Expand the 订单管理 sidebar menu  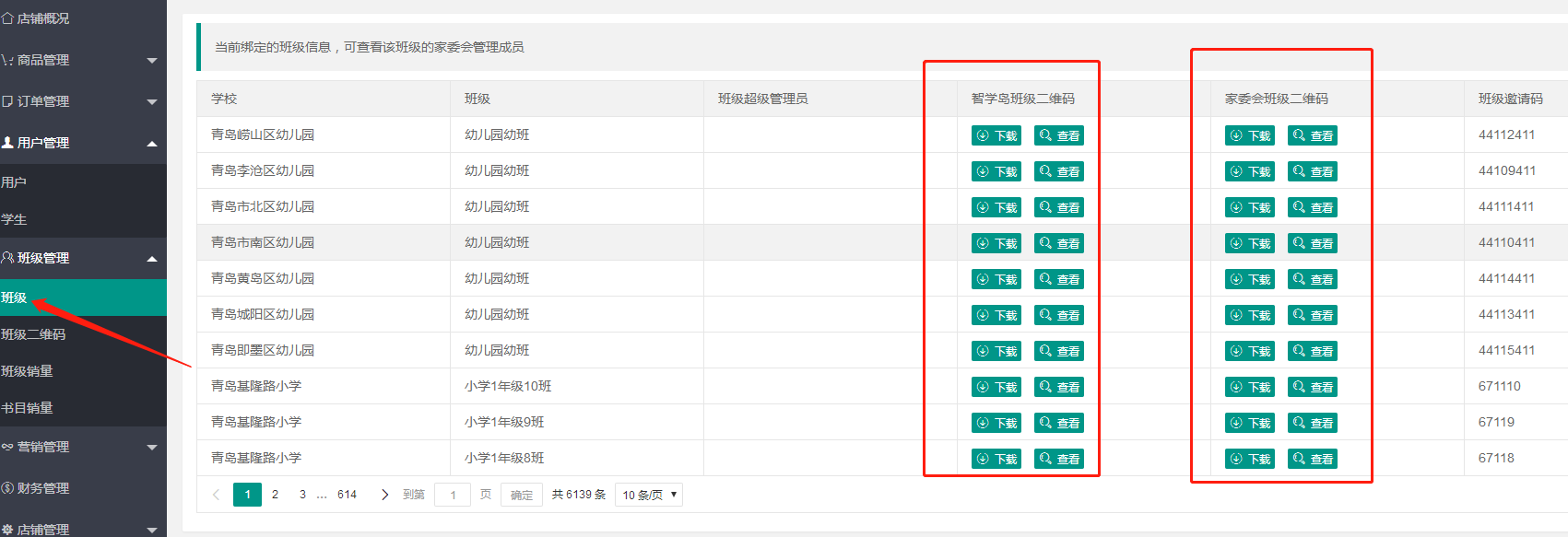click(x=83, y=101)
